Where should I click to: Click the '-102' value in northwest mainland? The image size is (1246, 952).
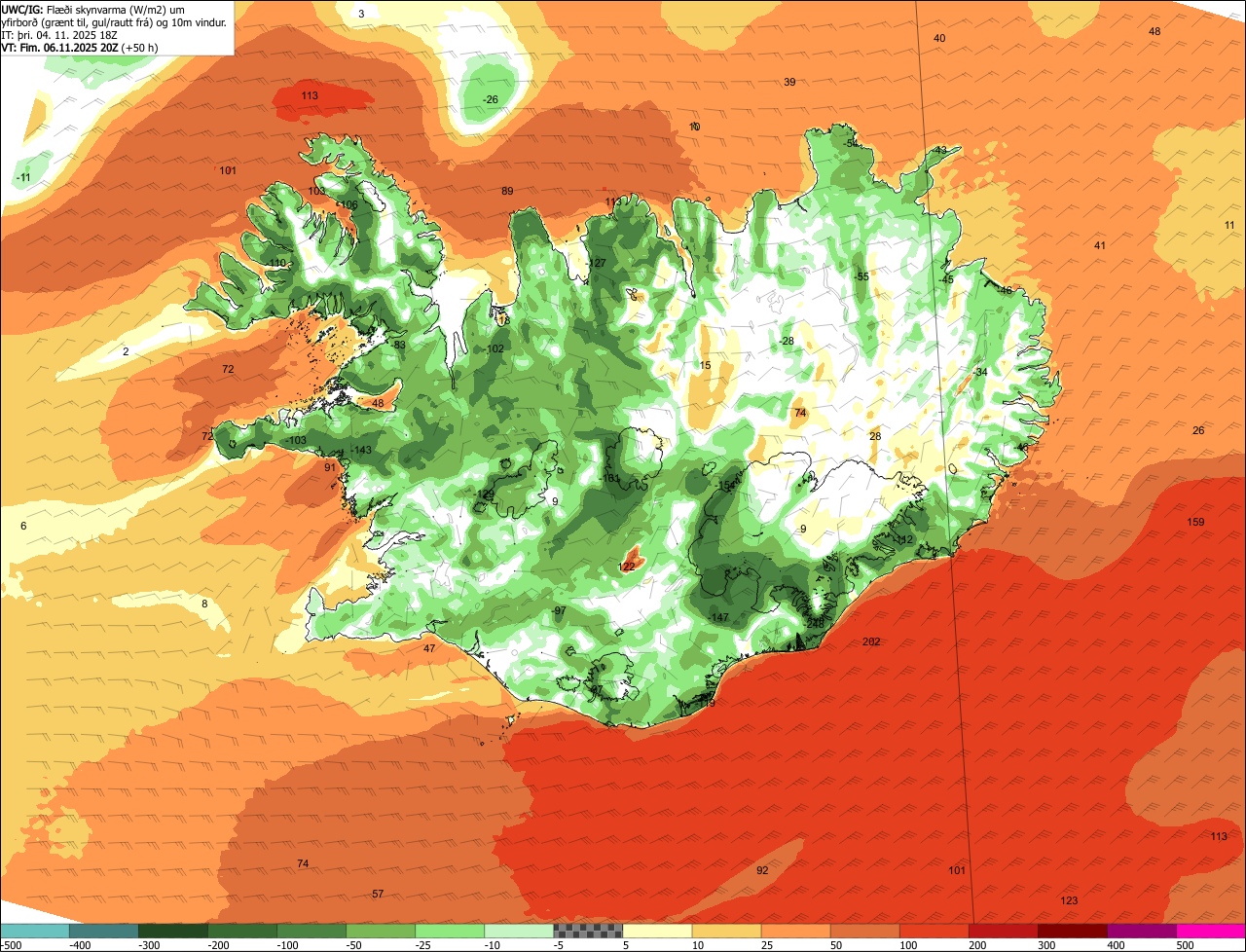(495, 349)
